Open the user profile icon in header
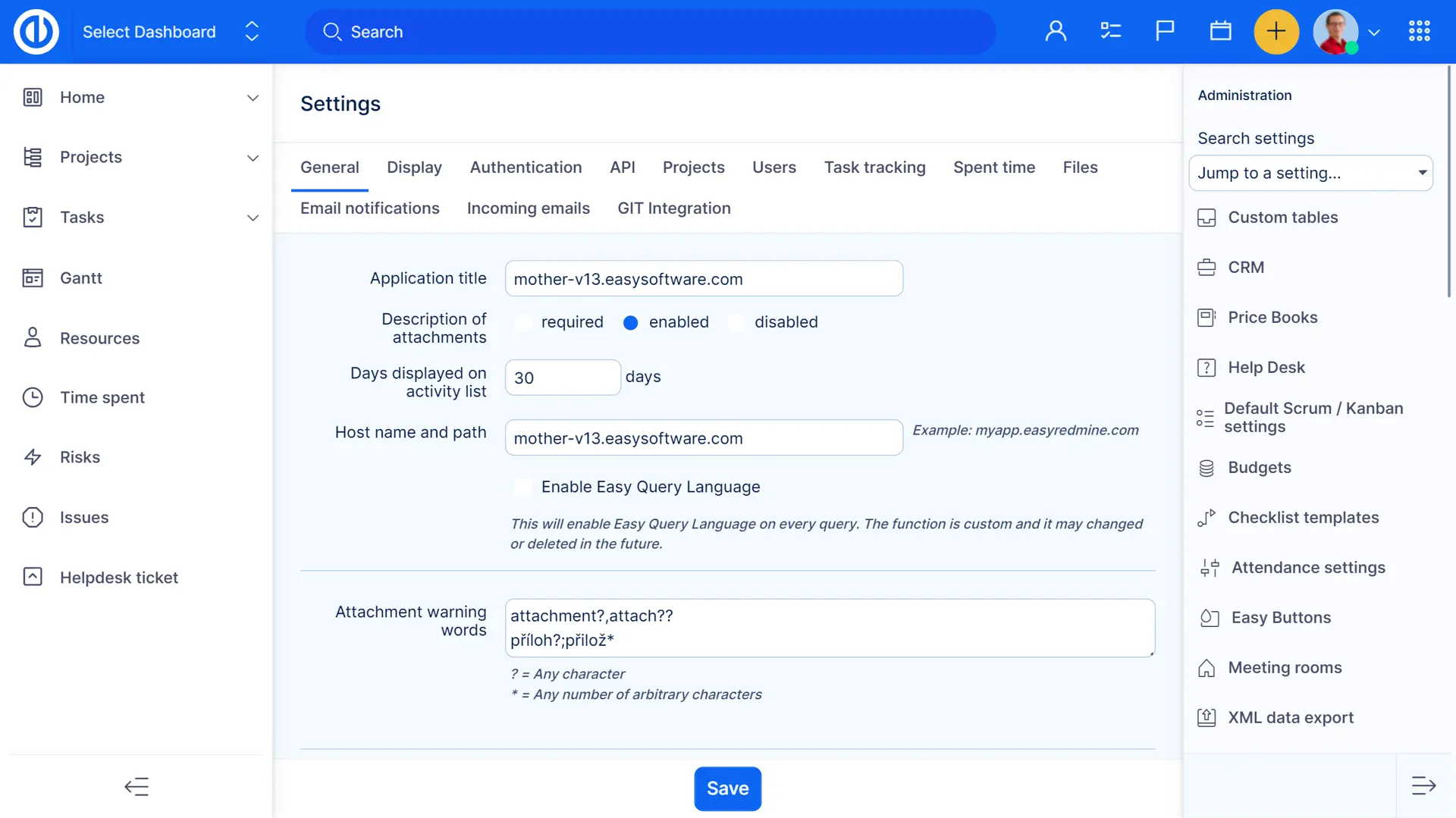The height and width of the screenshot is (818, 1456). 1056,31
